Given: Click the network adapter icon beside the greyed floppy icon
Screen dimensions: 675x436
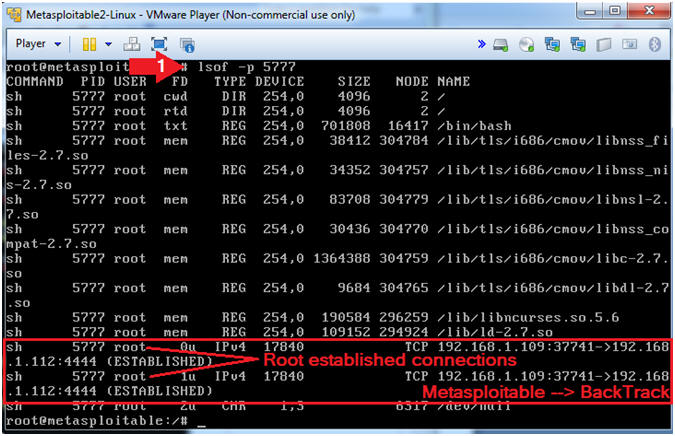Looking at the screenshot, I should pos(578,45).
